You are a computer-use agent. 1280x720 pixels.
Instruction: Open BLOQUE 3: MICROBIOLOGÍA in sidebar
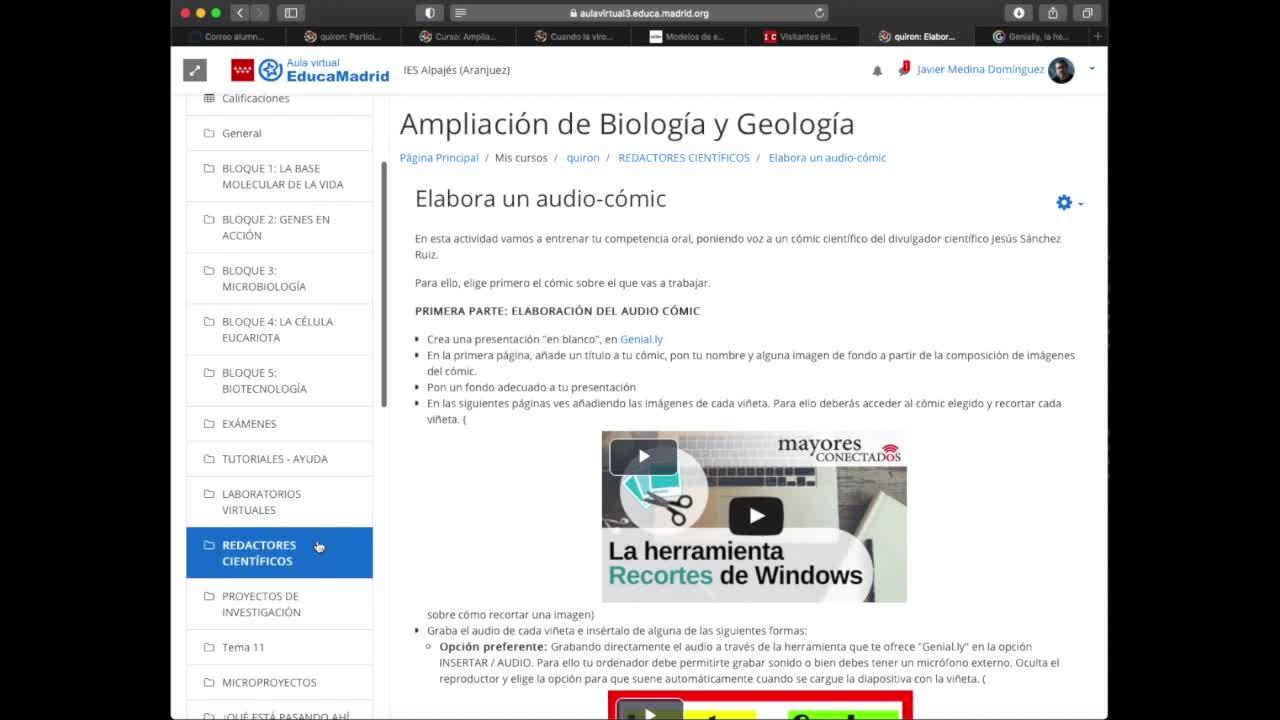click(264, 278)
